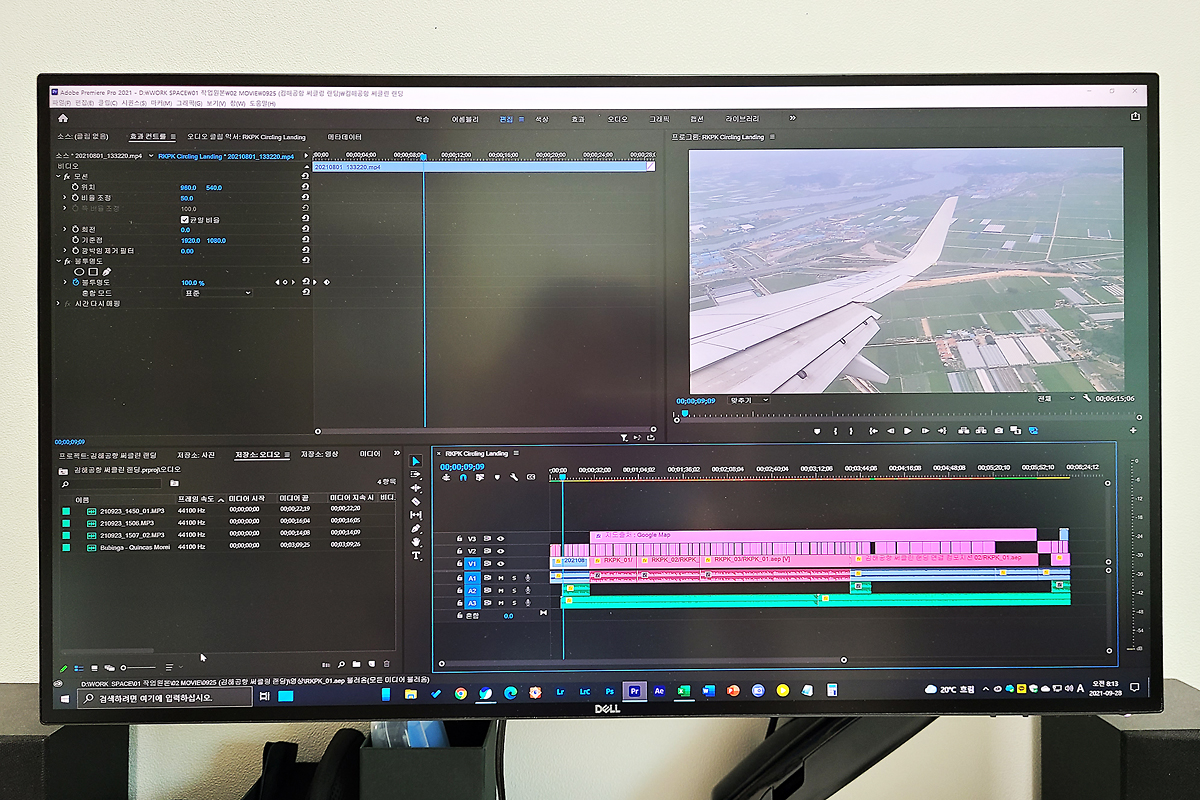Open the playback resolution dropdown
The width and height of the screenshot is (1200, 800).
point(1058,398)
